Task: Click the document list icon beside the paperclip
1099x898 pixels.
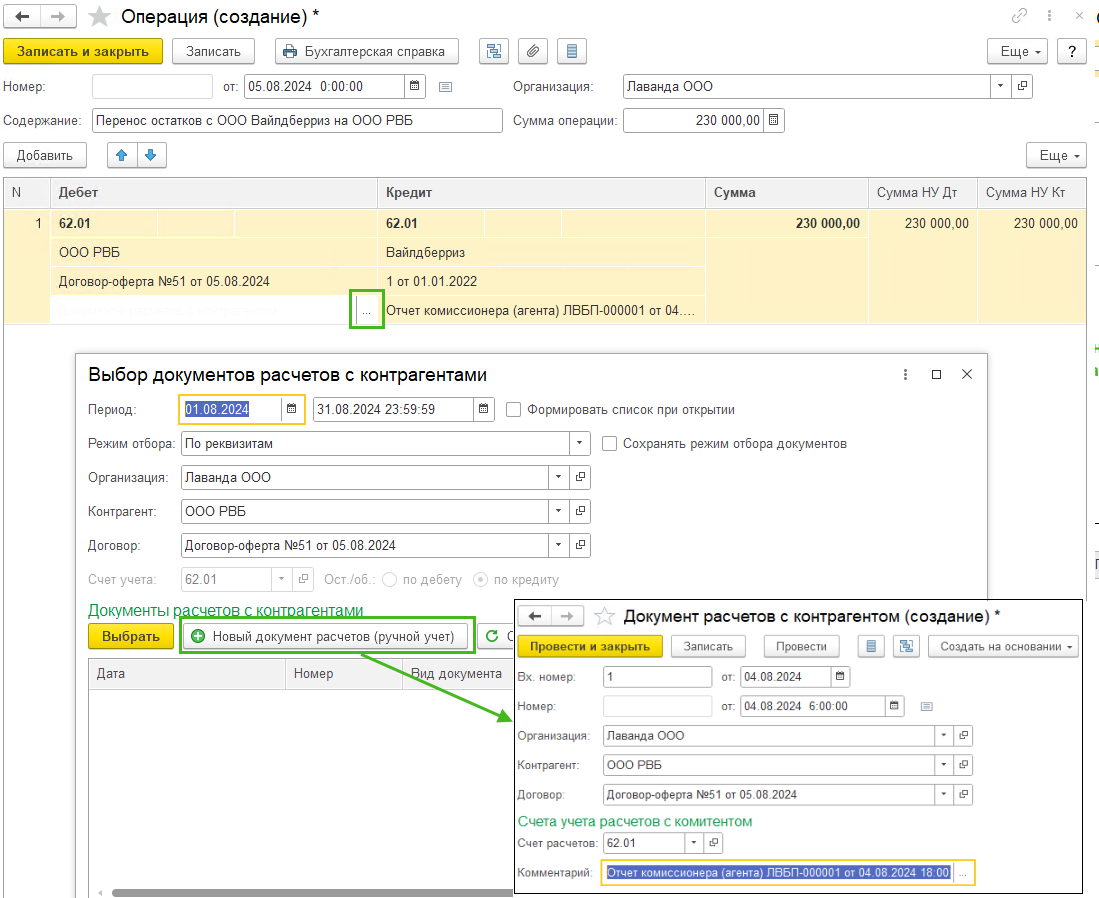Action: 572,51
